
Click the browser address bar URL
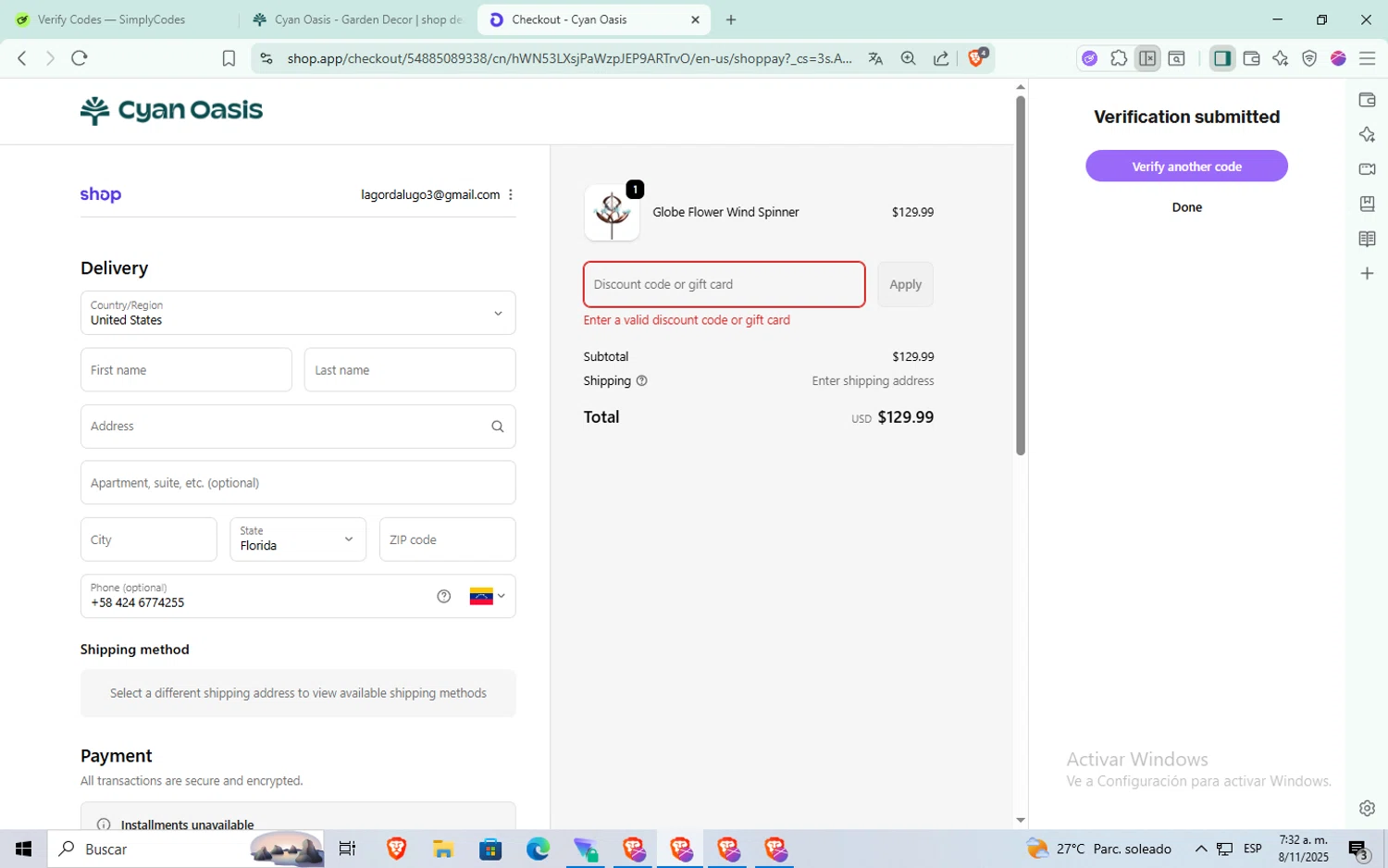click(569, 58)
